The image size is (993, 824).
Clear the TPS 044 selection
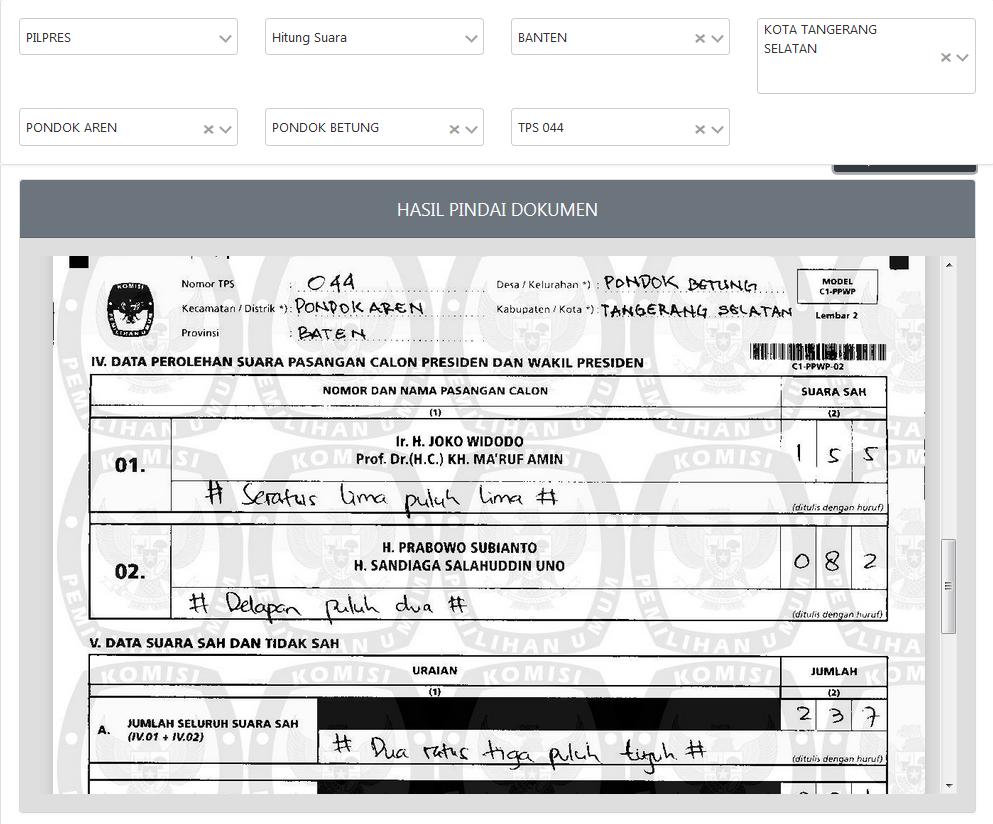(x=700, y=130)
